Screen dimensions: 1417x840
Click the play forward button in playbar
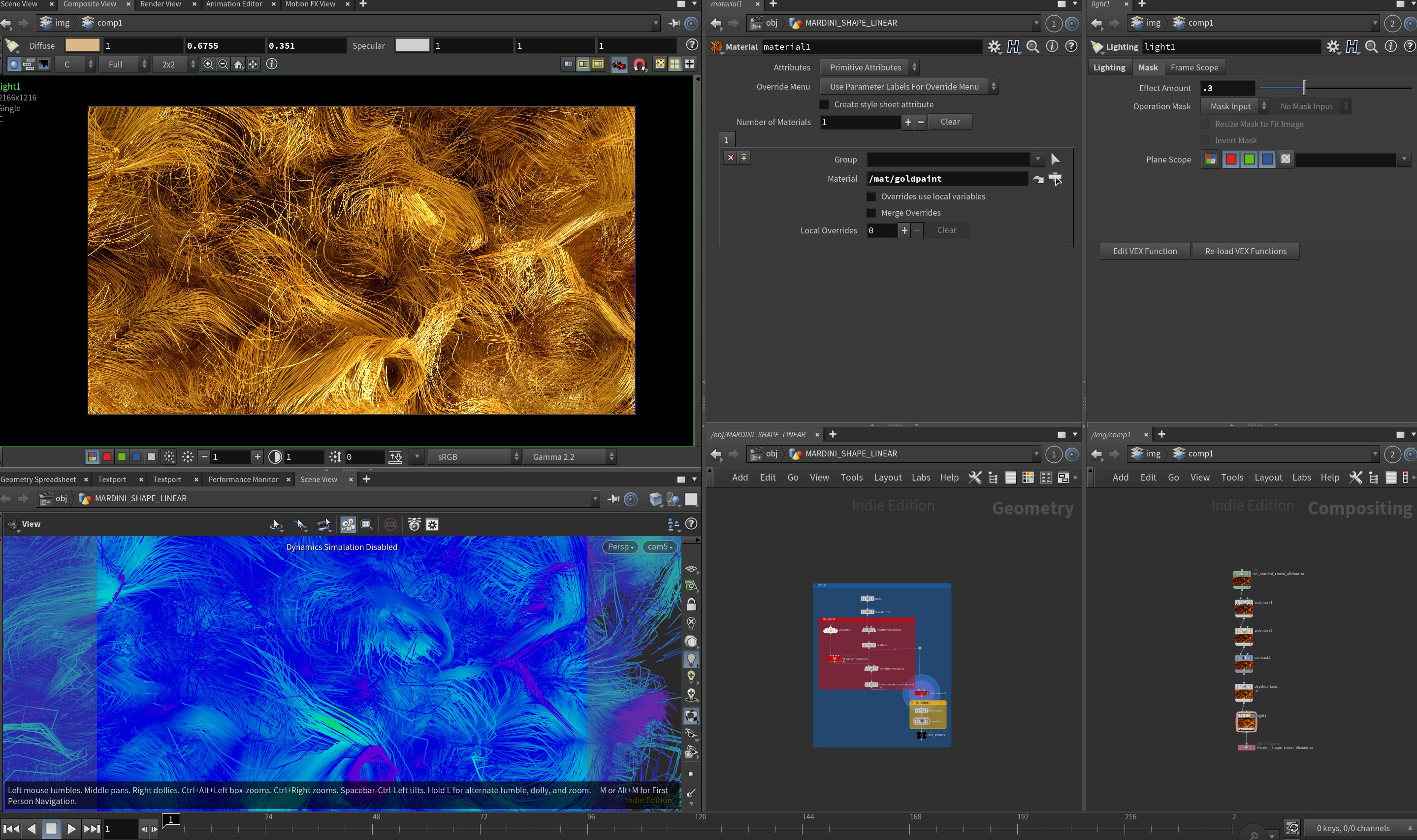71,829
